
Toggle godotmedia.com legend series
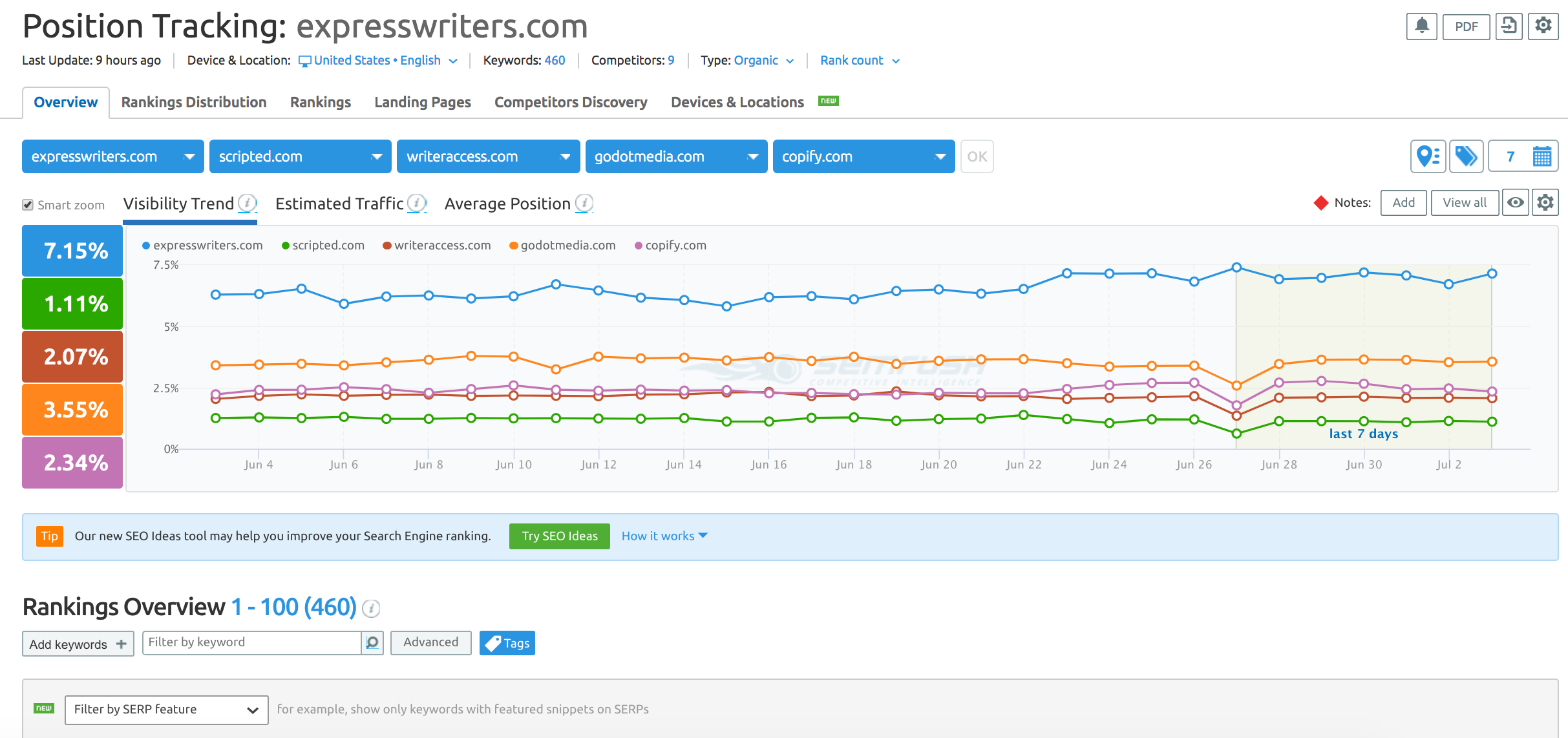pyautogui.click(x=562, y=246)
